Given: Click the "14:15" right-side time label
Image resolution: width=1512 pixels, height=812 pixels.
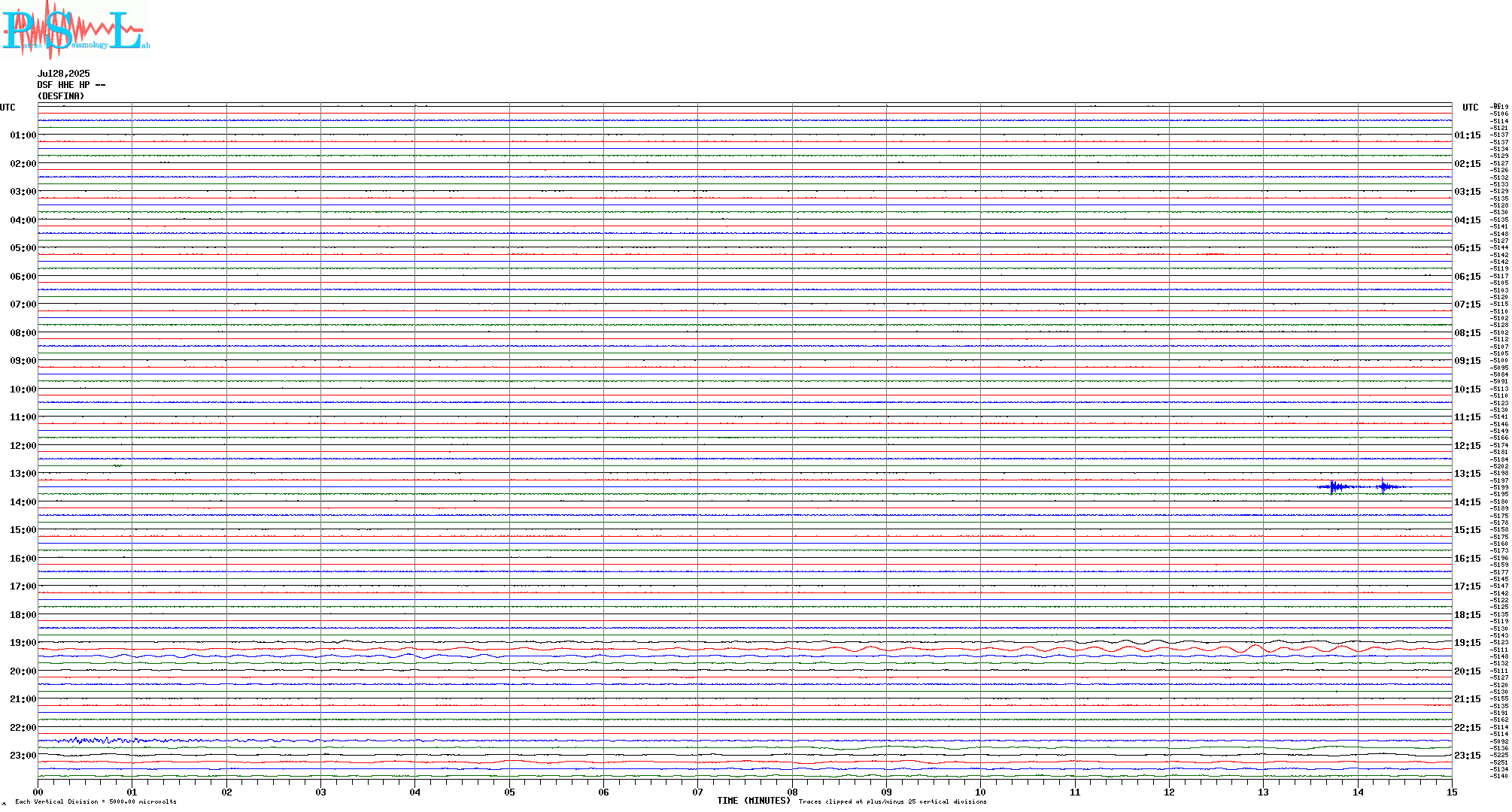Looking at the screenshot, I should pyautogui.click(x=1468, y=502).
